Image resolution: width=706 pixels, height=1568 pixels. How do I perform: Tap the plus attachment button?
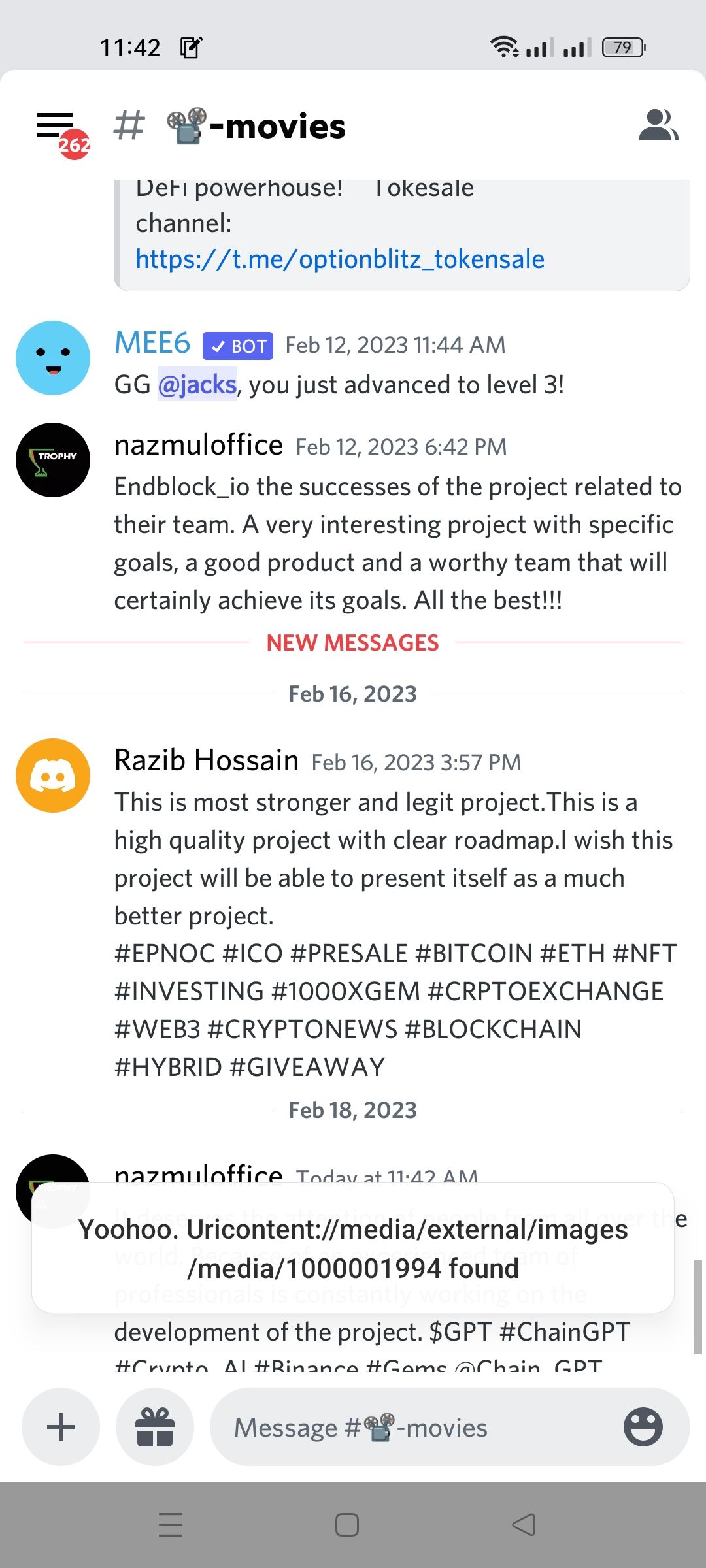61,1427
